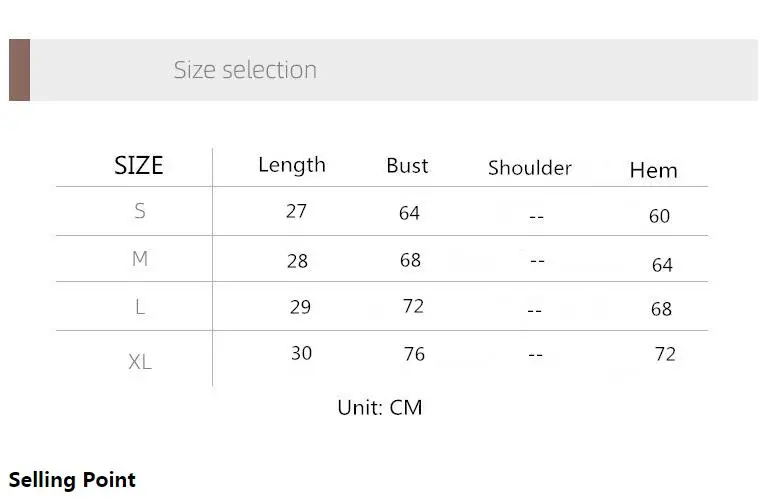778x502 pixels.
Task: Click the Length value 28 for size M
Action: tap(297, 261)
